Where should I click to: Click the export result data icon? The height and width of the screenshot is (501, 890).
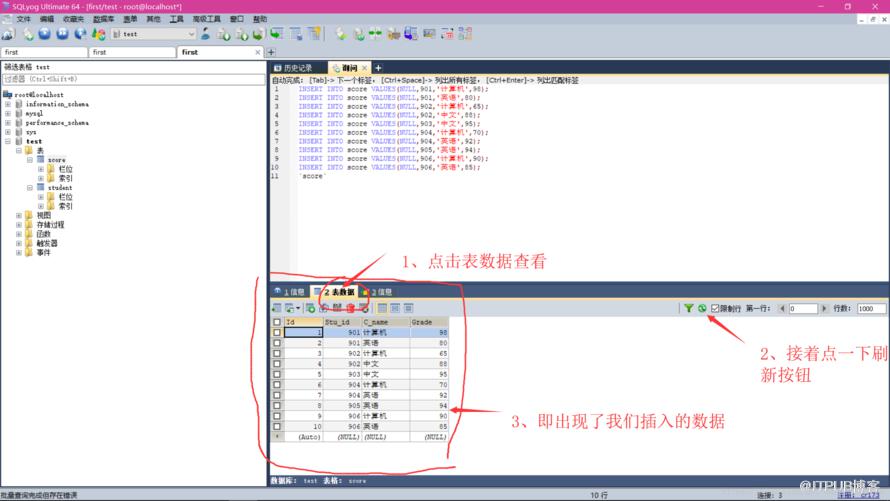(276, 308)
